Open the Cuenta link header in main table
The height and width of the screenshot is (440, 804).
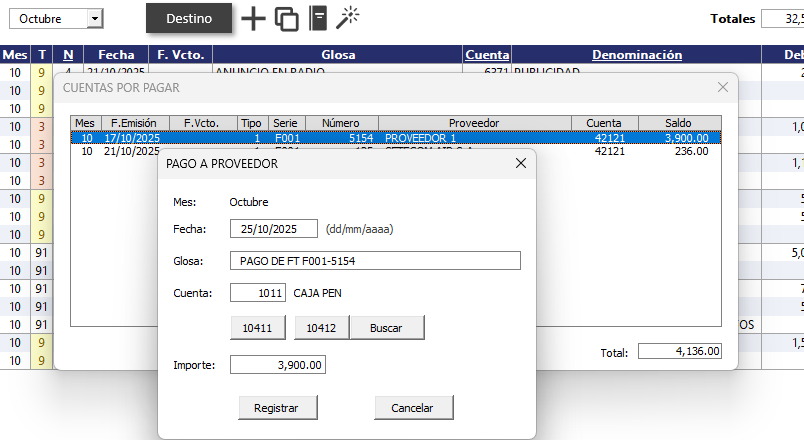pyautogui.click(x=487, y=54)
